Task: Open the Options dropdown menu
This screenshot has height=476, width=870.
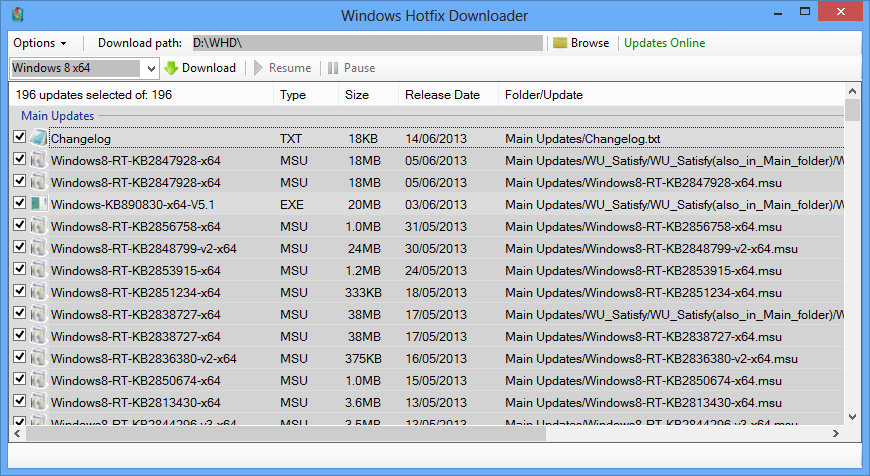Action: [40, 43]
